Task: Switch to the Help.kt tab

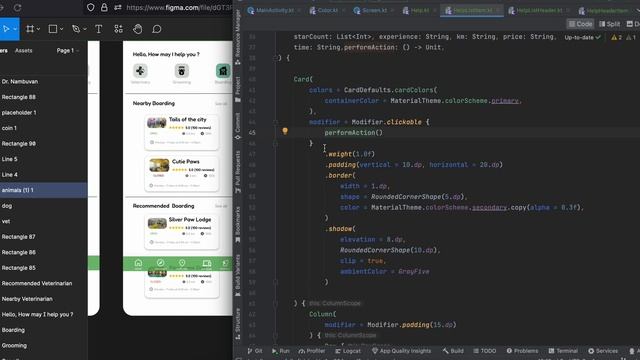Action: (419, 11)
